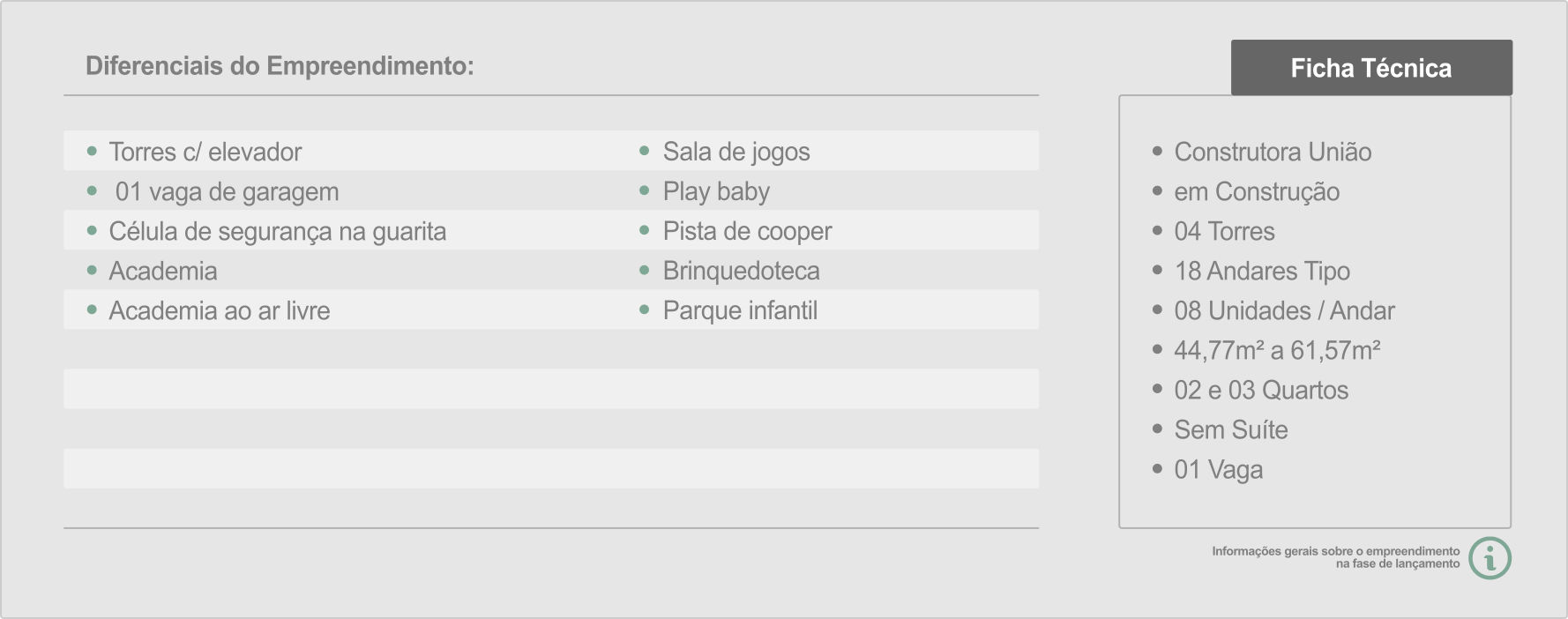Select the Academia list item
This screenshot has width=1568, height=619.
(x=163, y=271)
